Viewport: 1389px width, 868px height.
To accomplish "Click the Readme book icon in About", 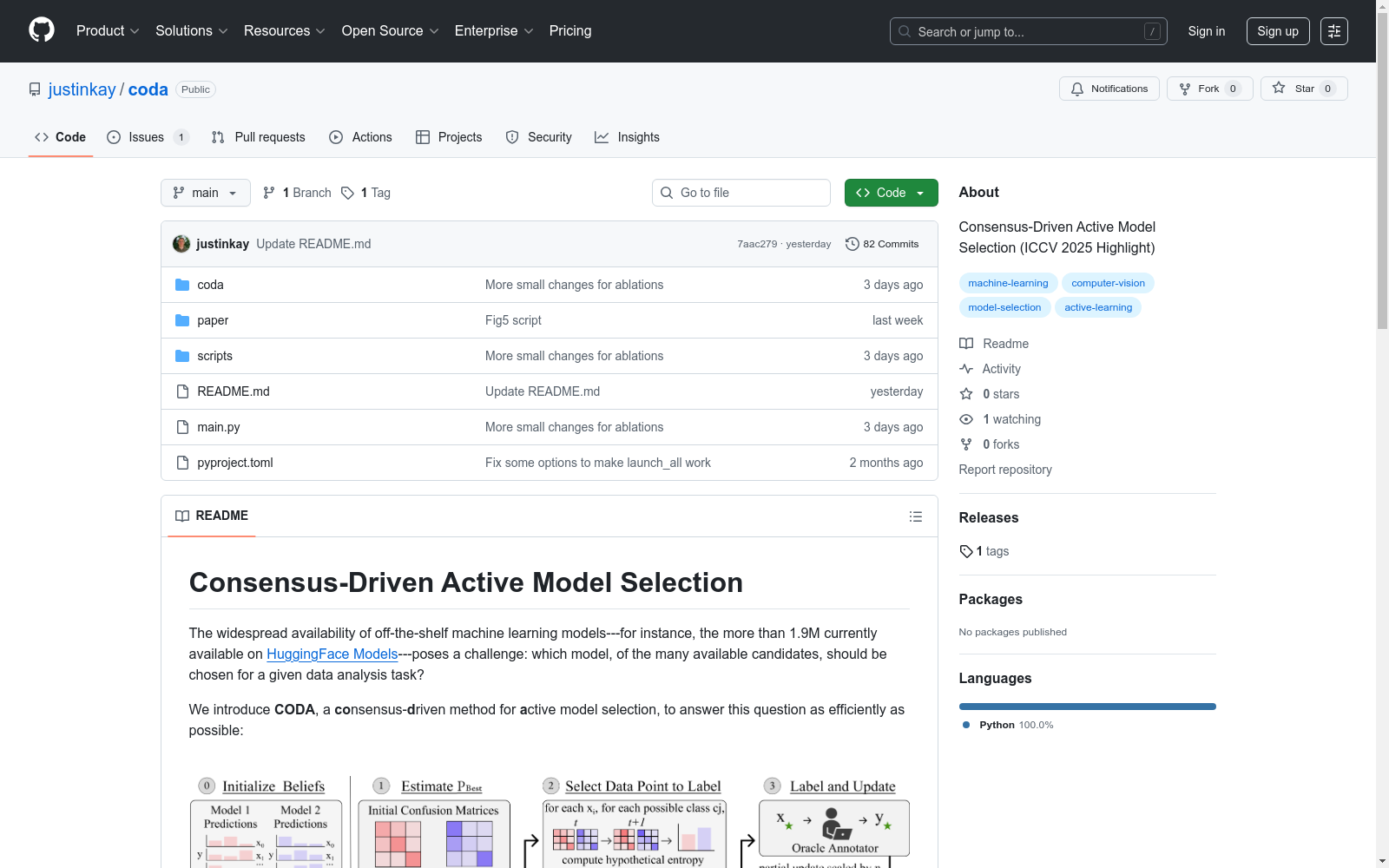I will click(x=966, y=344).
